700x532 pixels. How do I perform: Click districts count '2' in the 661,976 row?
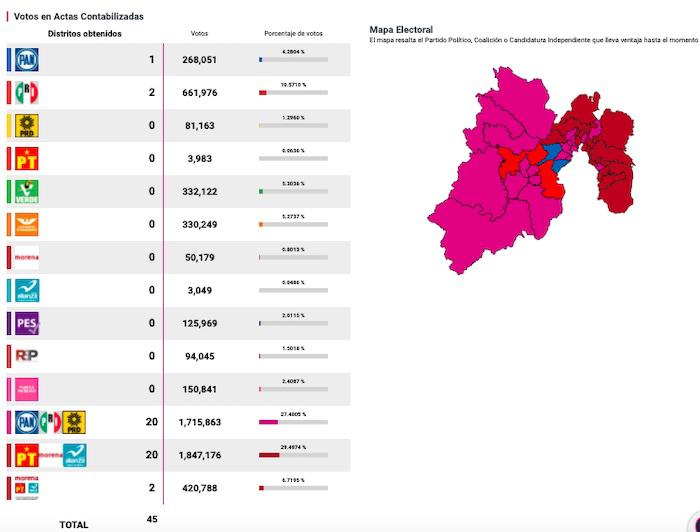[152, 92]
